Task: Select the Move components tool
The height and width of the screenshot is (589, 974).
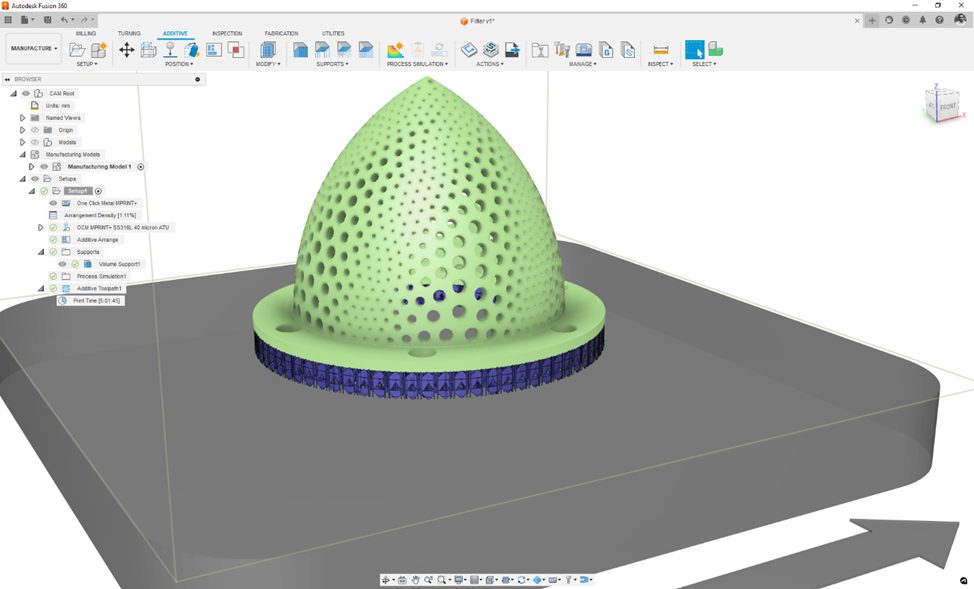Action: pos(127,49)
